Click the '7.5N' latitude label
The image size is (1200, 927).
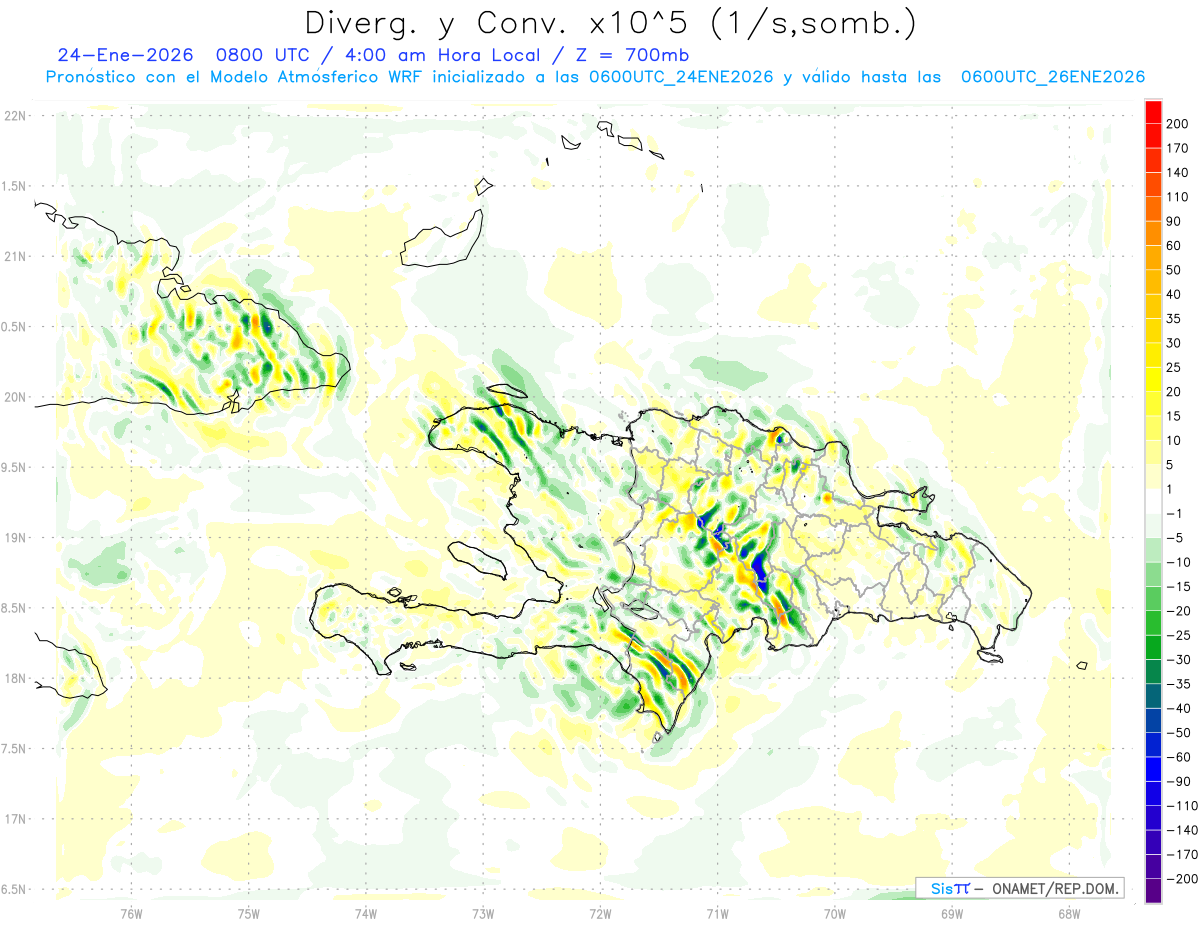14,749
